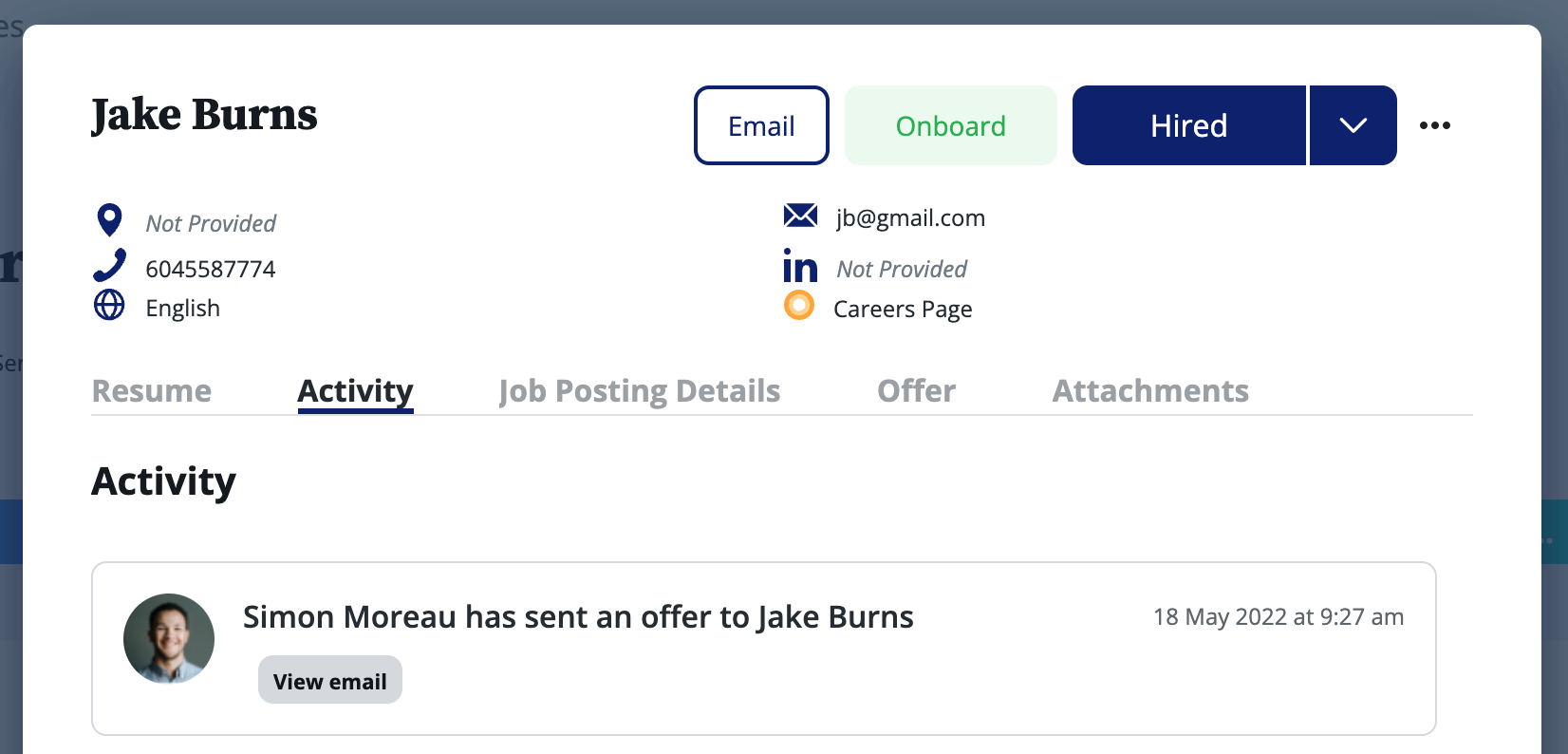Open the Job Posting Details tab
The image size is (1568, 754).
(x=639, y=391)
